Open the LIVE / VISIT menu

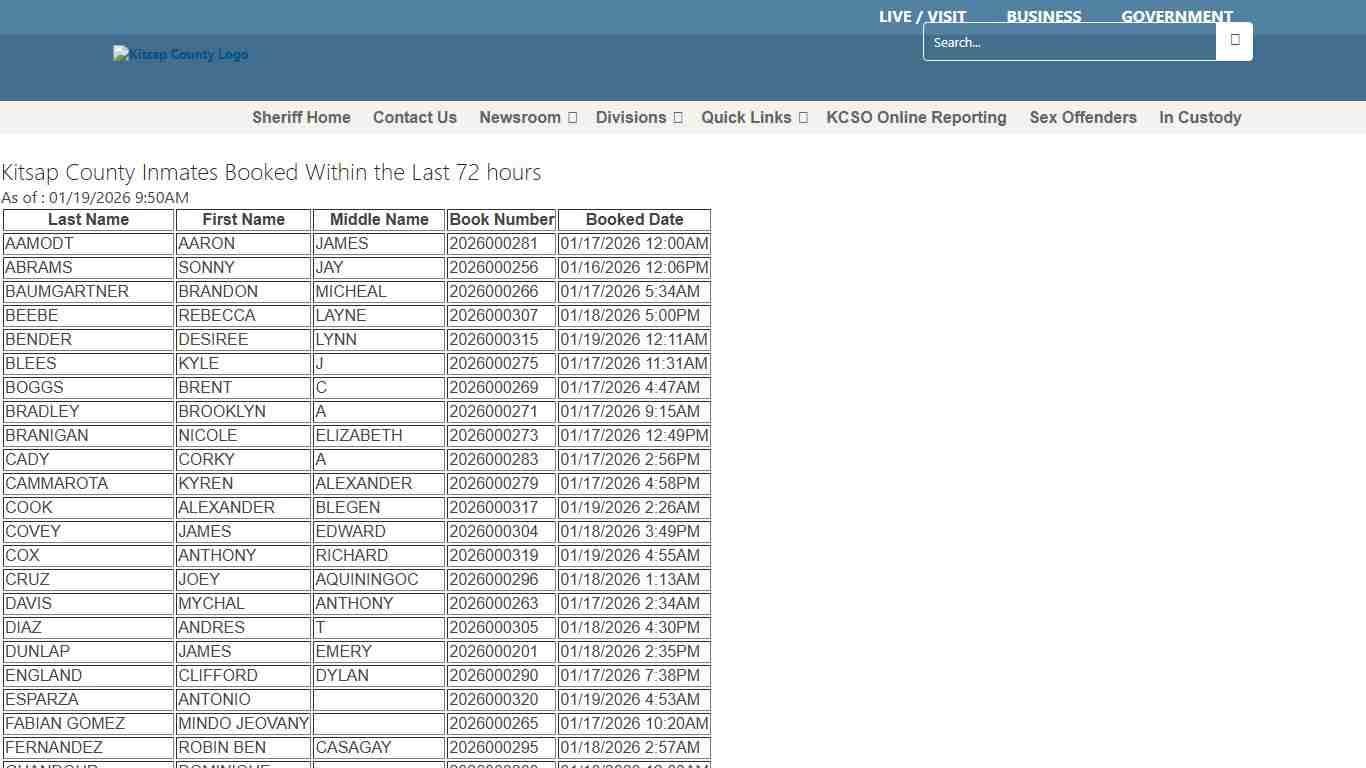point(922,16)
